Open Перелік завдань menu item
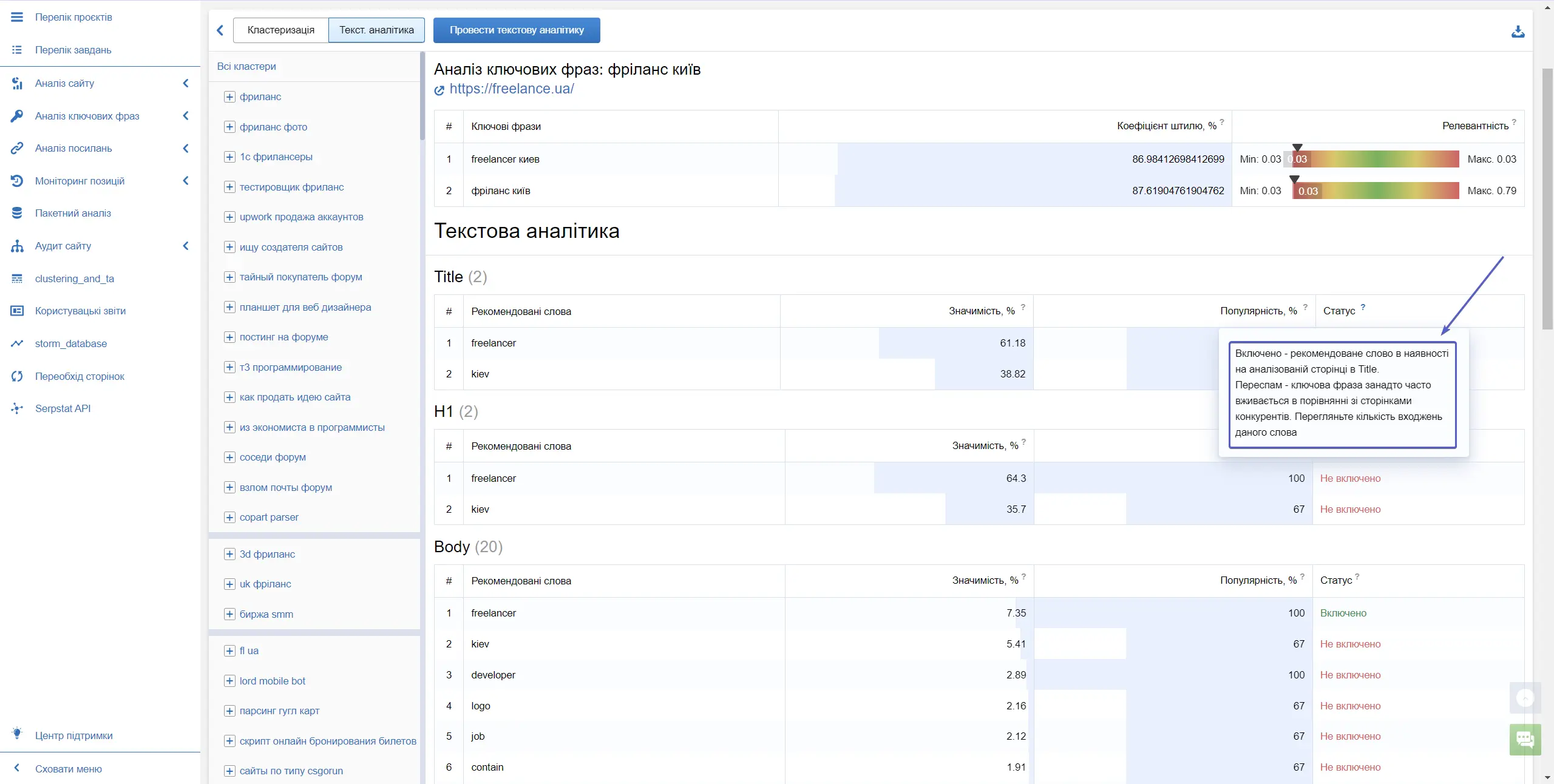This screenshot has width=1554, height=784. point(73,50)
